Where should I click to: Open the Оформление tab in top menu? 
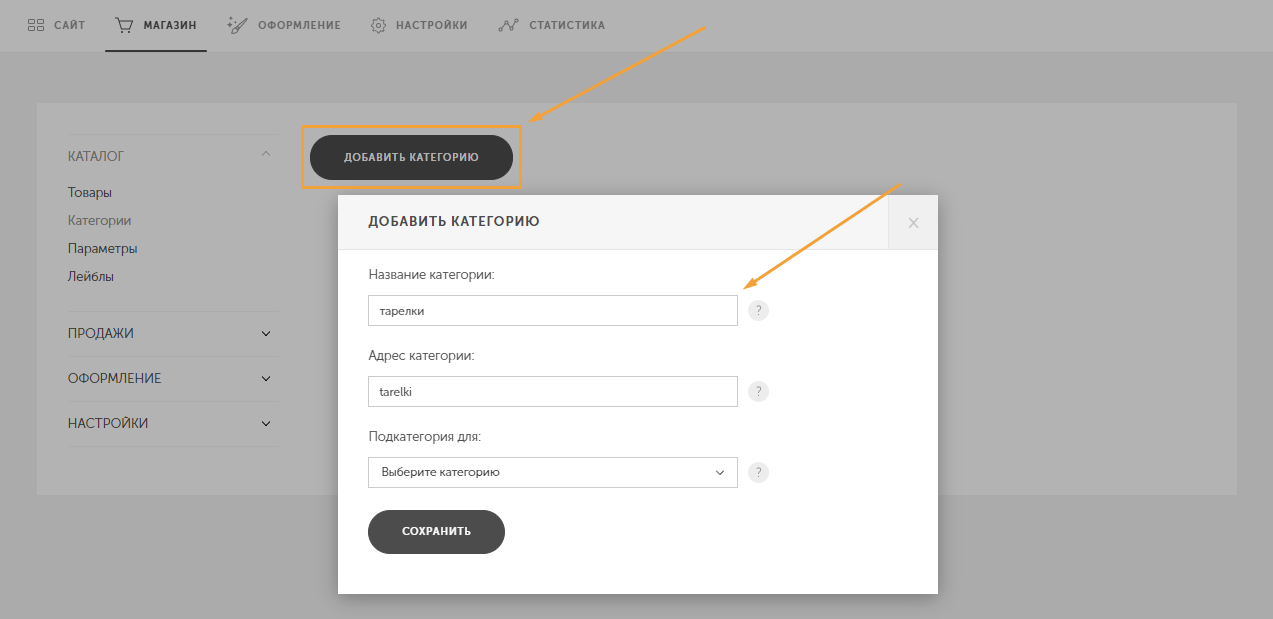coord(284,25)
